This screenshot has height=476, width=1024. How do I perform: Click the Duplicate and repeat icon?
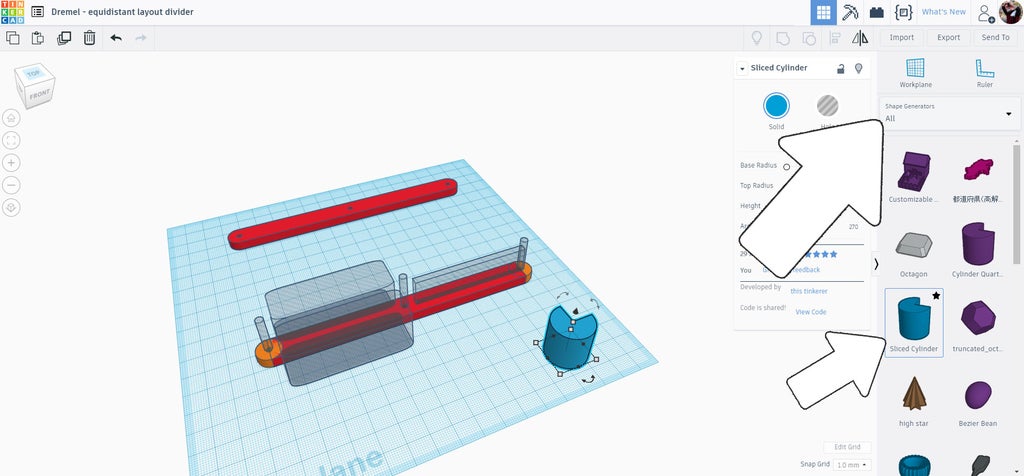(64, 38)
